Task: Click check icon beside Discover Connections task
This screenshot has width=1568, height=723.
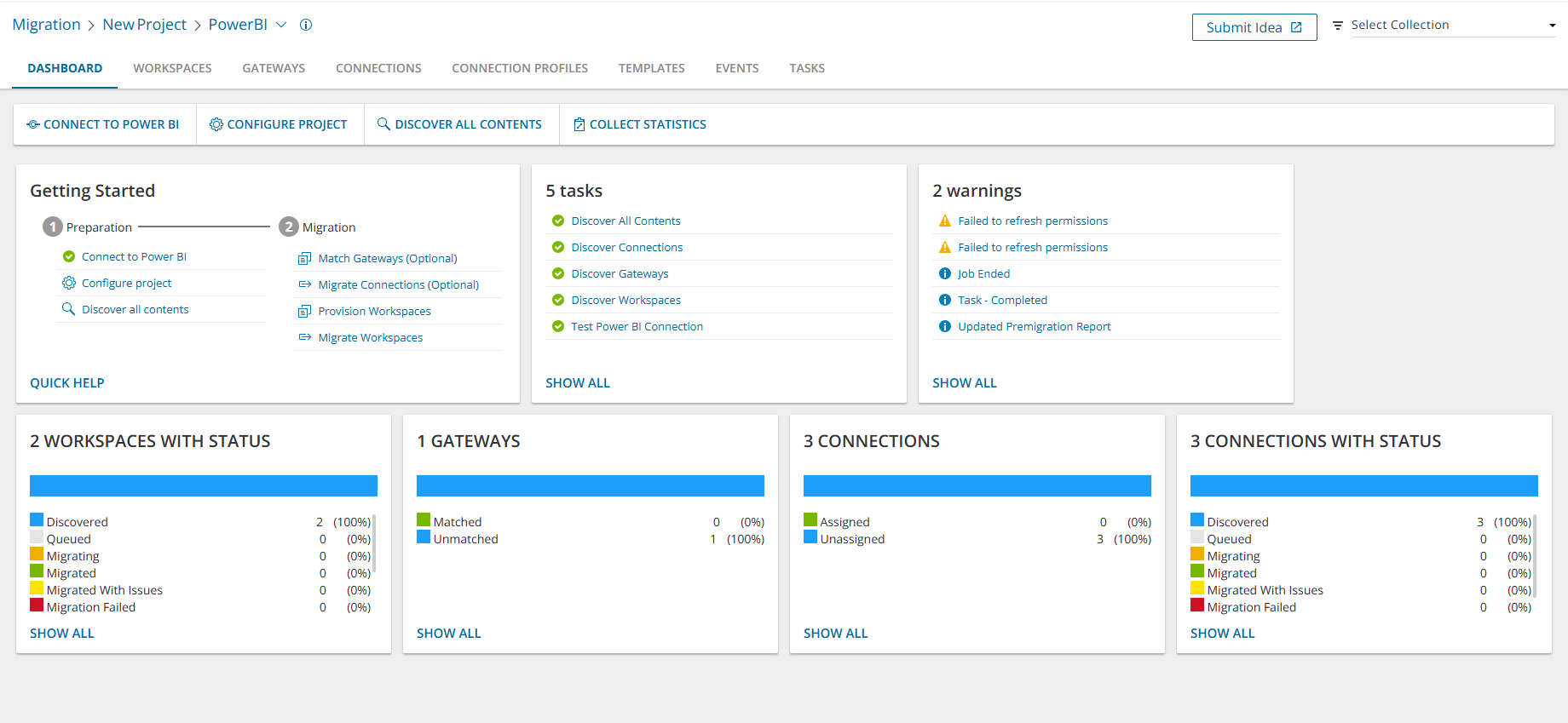Action: pyautogui.click(x=558, y=247)
